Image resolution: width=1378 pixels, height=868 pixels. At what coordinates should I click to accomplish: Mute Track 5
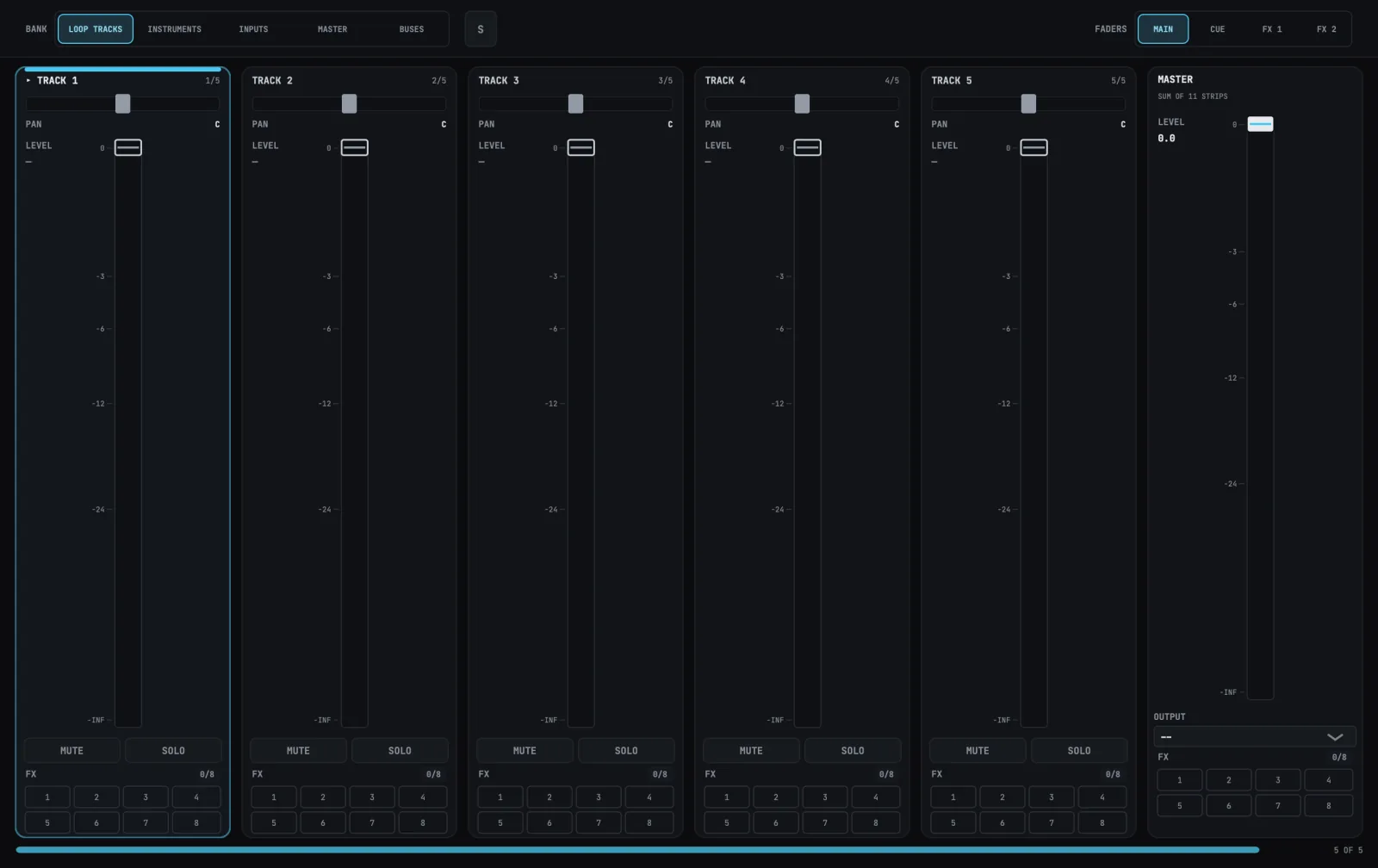pos(978,751)
